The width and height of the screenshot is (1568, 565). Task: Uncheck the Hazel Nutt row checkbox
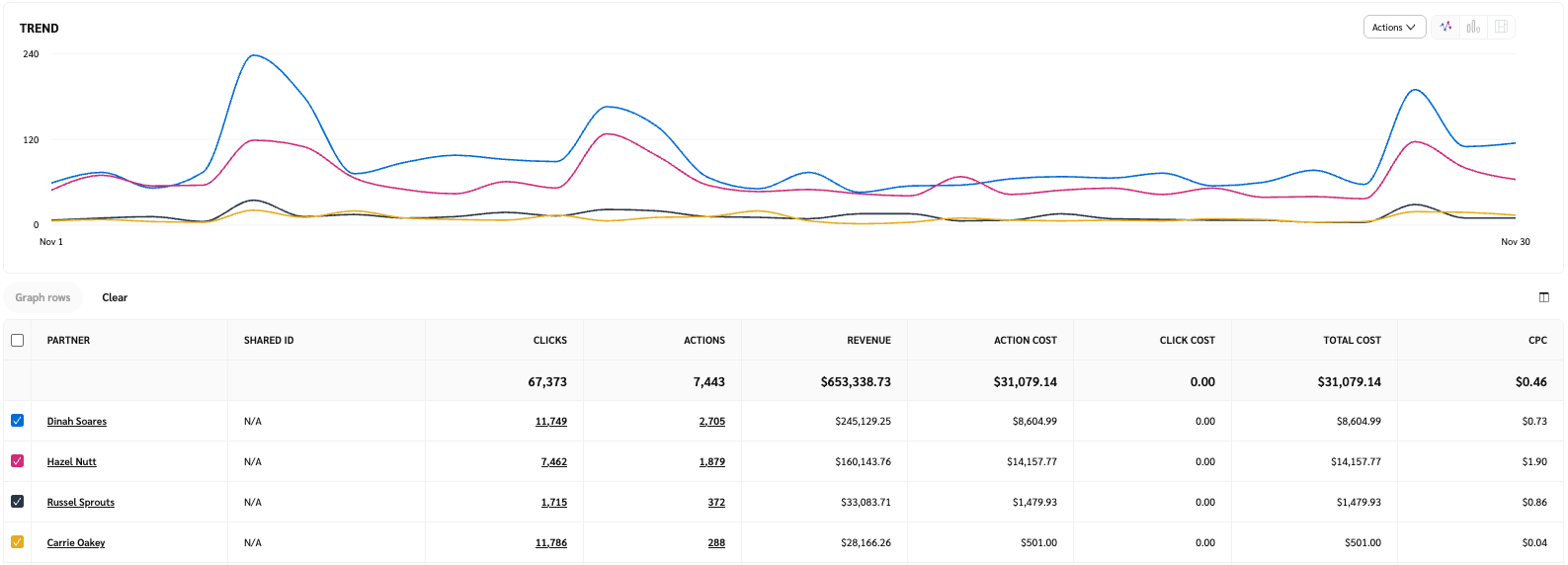click(x=17, y=461)
